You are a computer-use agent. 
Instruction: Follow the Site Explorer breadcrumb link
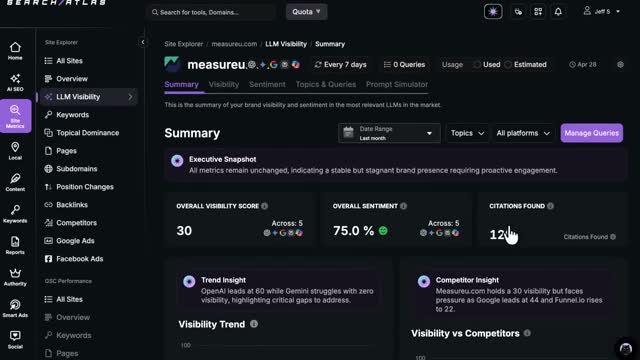(x=184, y=44)
